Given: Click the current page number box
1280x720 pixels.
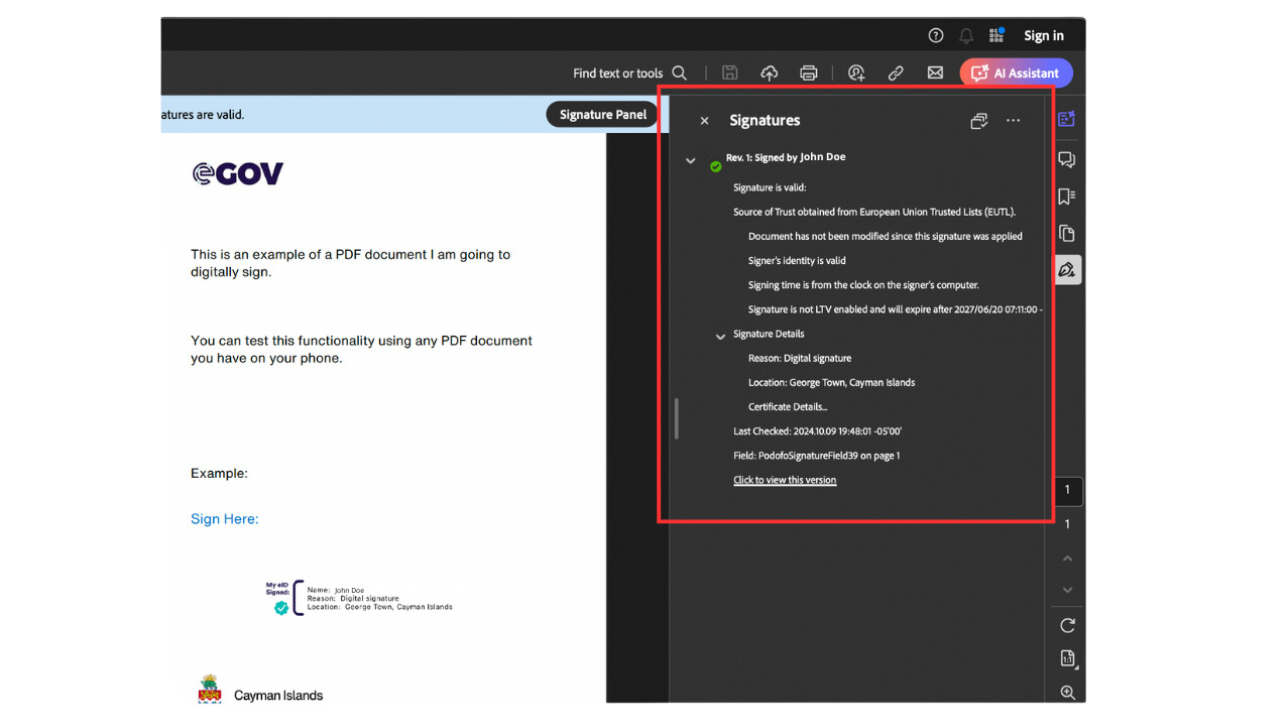Looking at the screenshot, I should tap(1067, 490).
